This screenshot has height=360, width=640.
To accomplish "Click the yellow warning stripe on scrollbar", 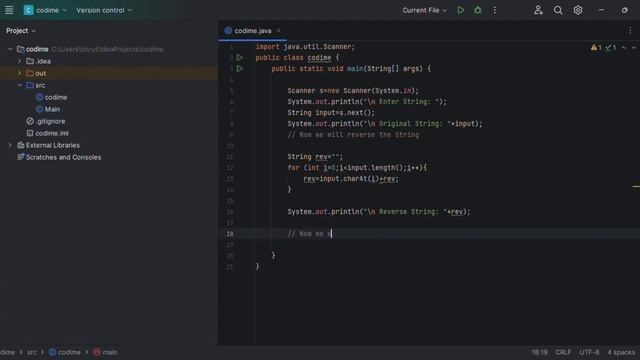I will pyautogui.click(x=636, y=187).
